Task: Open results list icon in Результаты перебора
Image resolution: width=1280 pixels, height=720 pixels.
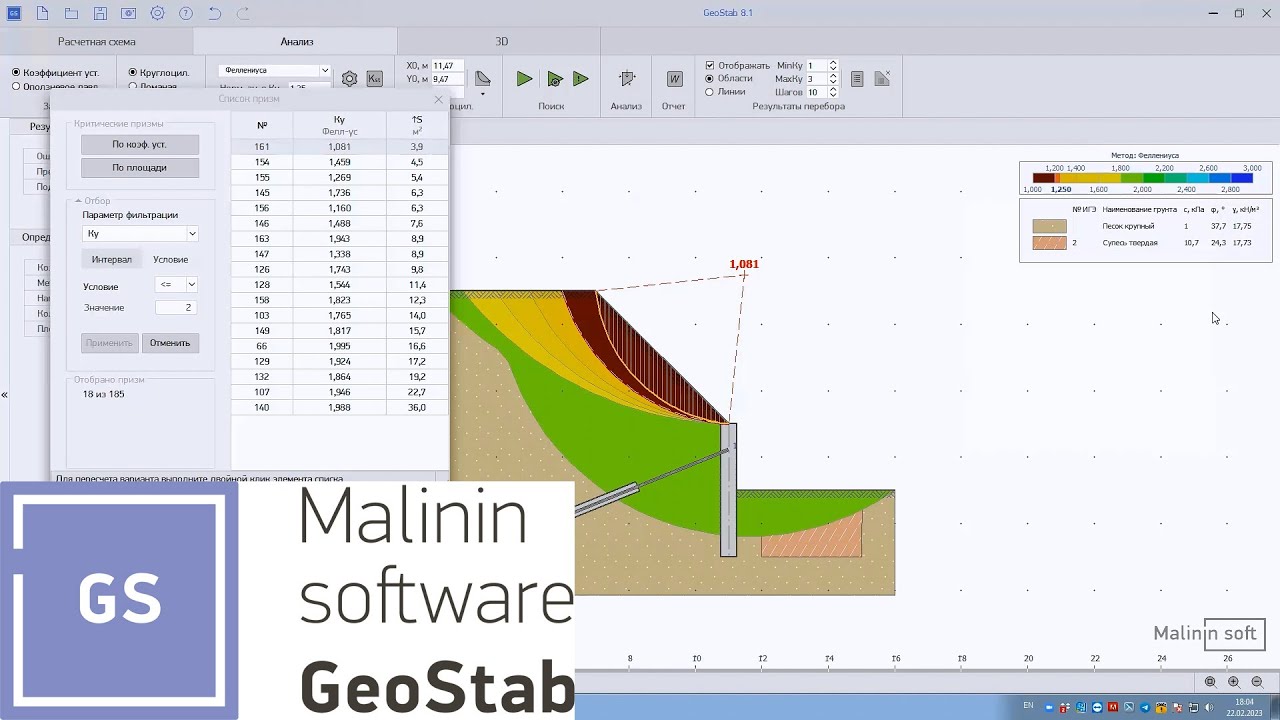Action: tap(857, 79)
